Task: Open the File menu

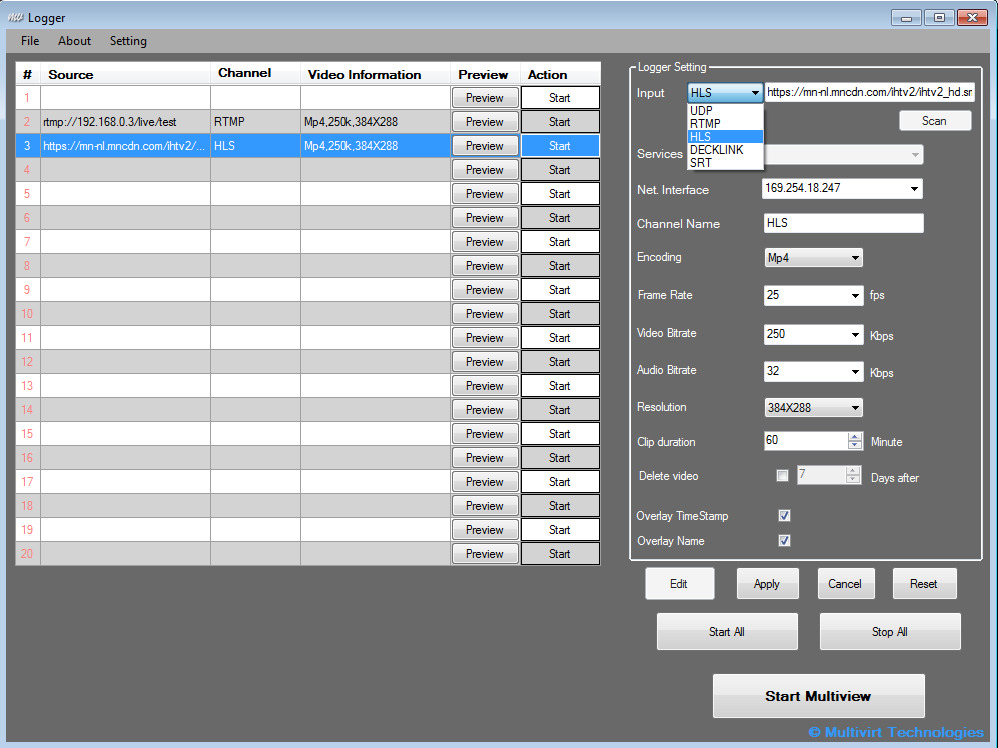Action: 29,41
